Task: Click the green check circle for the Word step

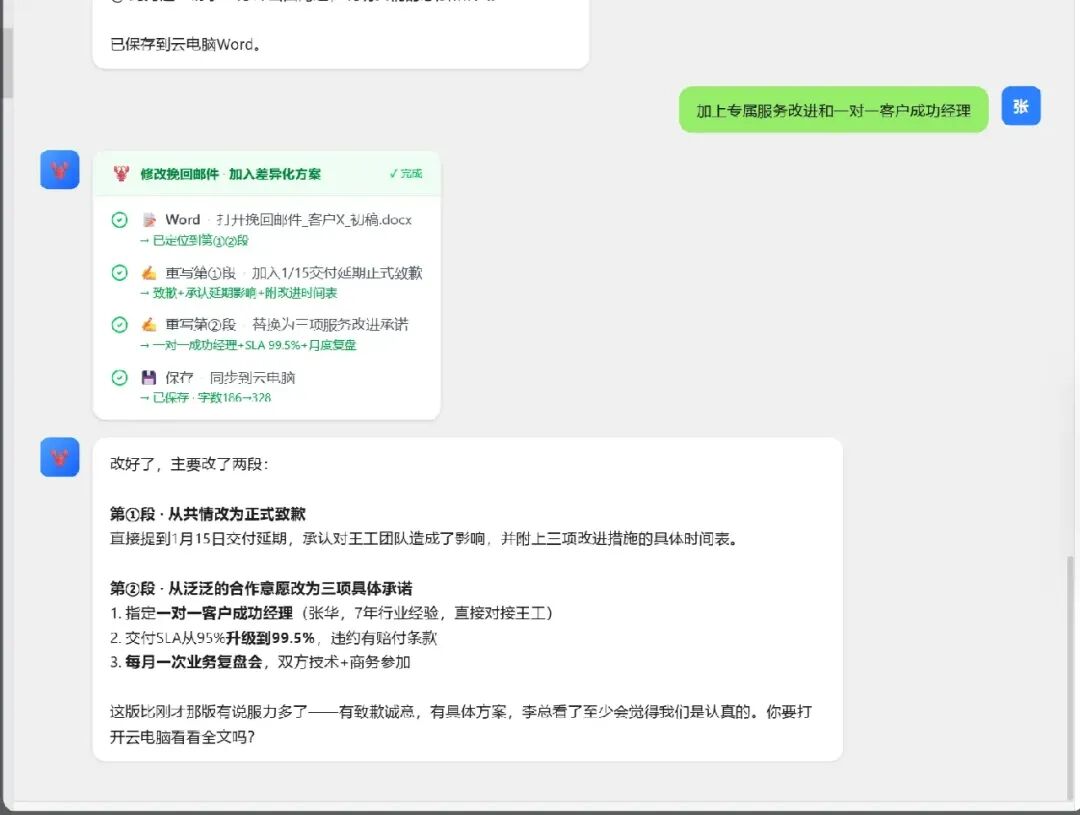Action: (x=119, y=220)
